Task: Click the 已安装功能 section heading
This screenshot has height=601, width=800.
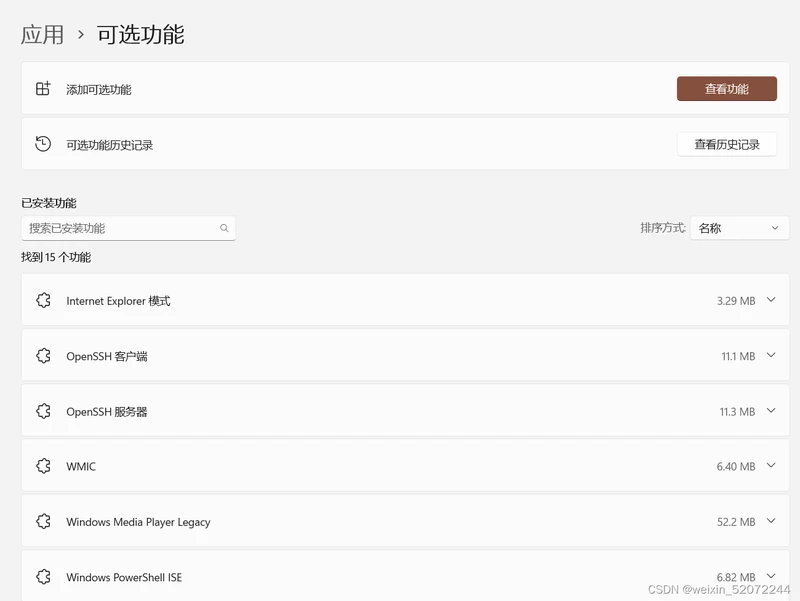Action: (48, 203)
